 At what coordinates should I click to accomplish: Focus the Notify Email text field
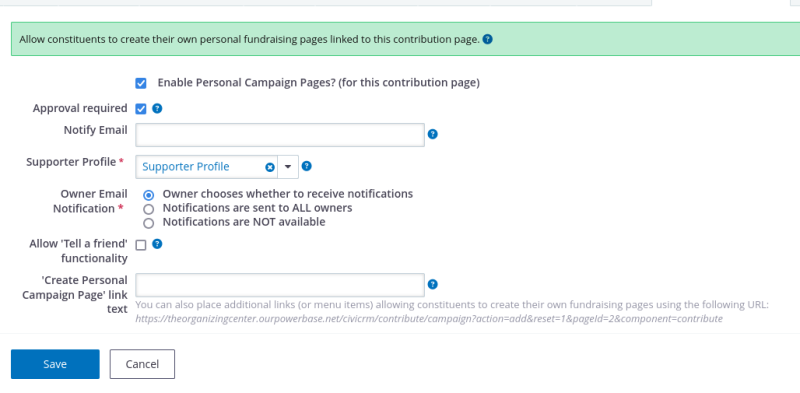[x=280, y=135]
